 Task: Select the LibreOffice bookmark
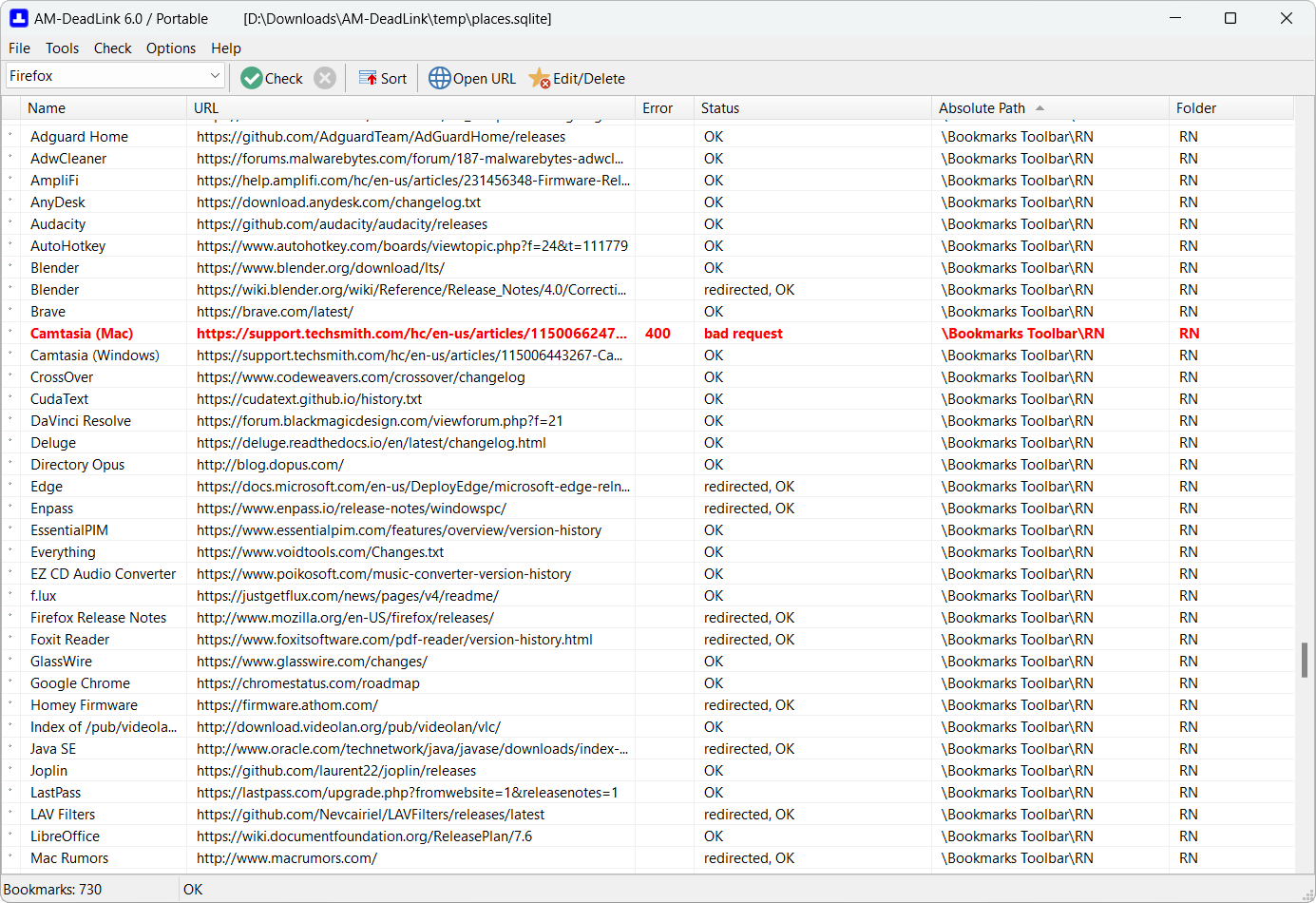click(x=66, y=836)
